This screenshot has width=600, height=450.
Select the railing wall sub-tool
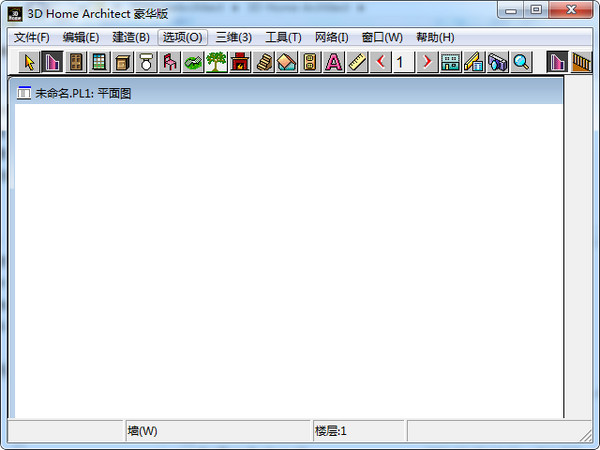click(x=581, y=62)
